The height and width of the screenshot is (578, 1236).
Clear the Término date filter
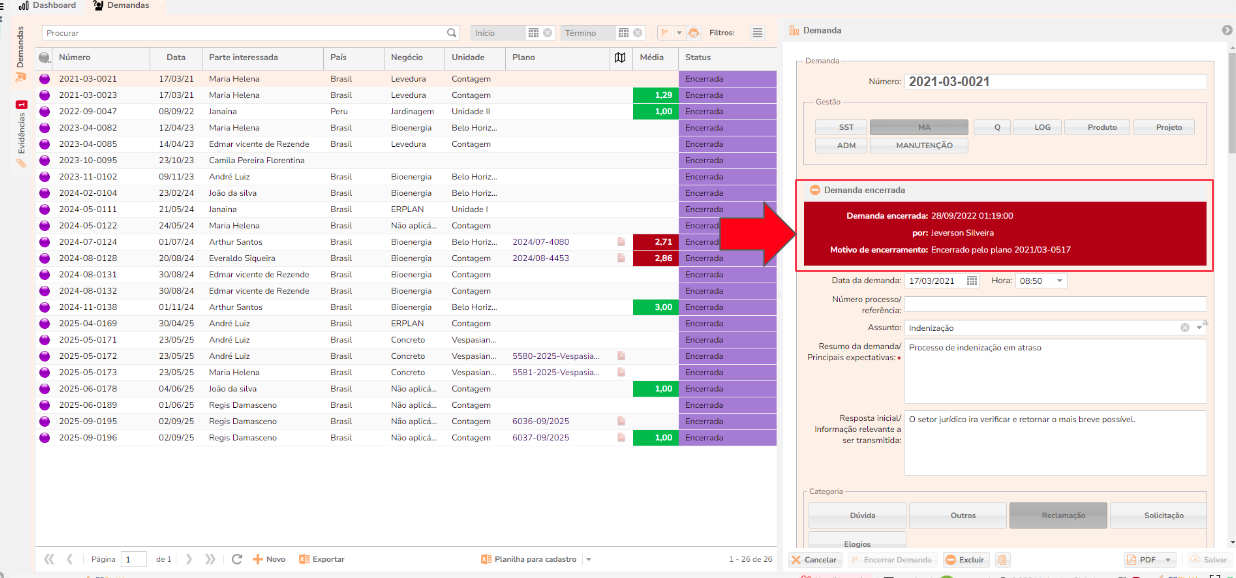tap(638, 33)
